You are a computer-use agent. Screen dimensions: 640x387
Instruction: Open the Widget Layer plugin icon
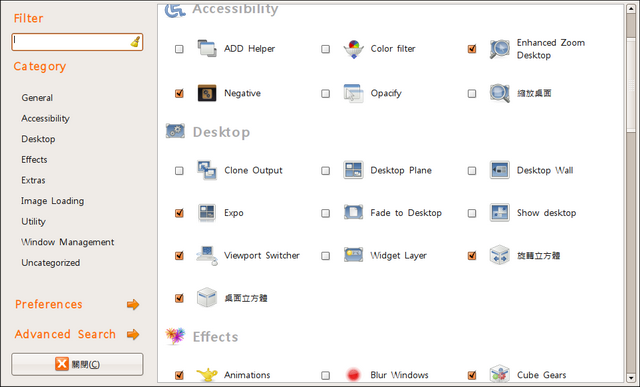(353, 255)
